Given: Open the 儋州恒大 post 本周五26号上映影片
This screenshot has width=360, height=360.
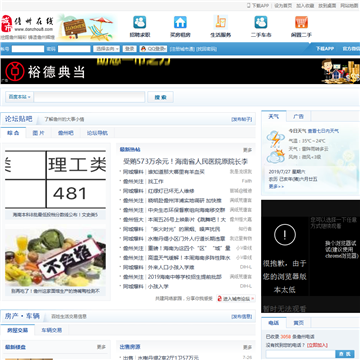Looking at the screenshot, I should (187, 220).
